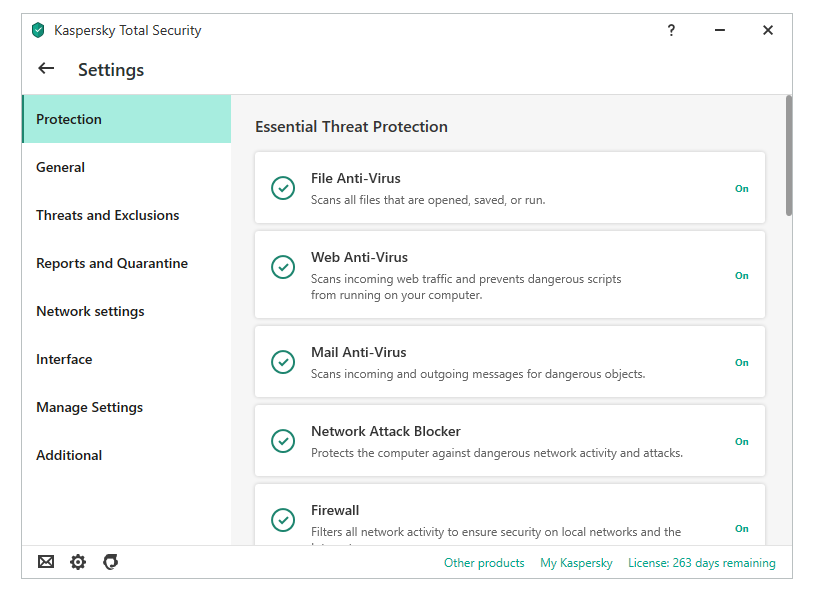This screenshot has width=813, height=596.
Task: Open Firewall settings title
Action: 335,510
